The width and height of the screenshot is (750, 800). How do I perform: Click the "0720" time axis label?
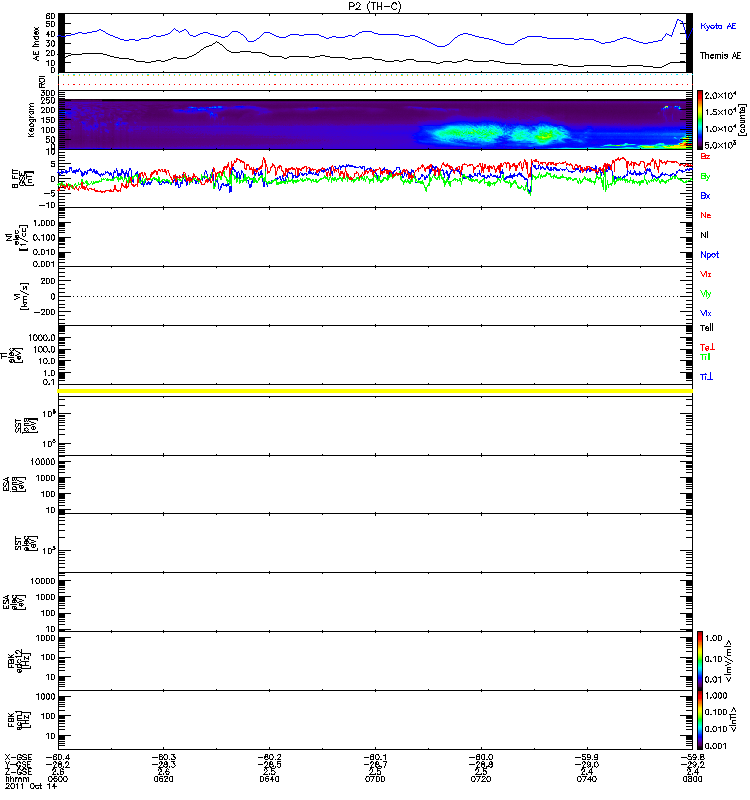click(481, 779)
